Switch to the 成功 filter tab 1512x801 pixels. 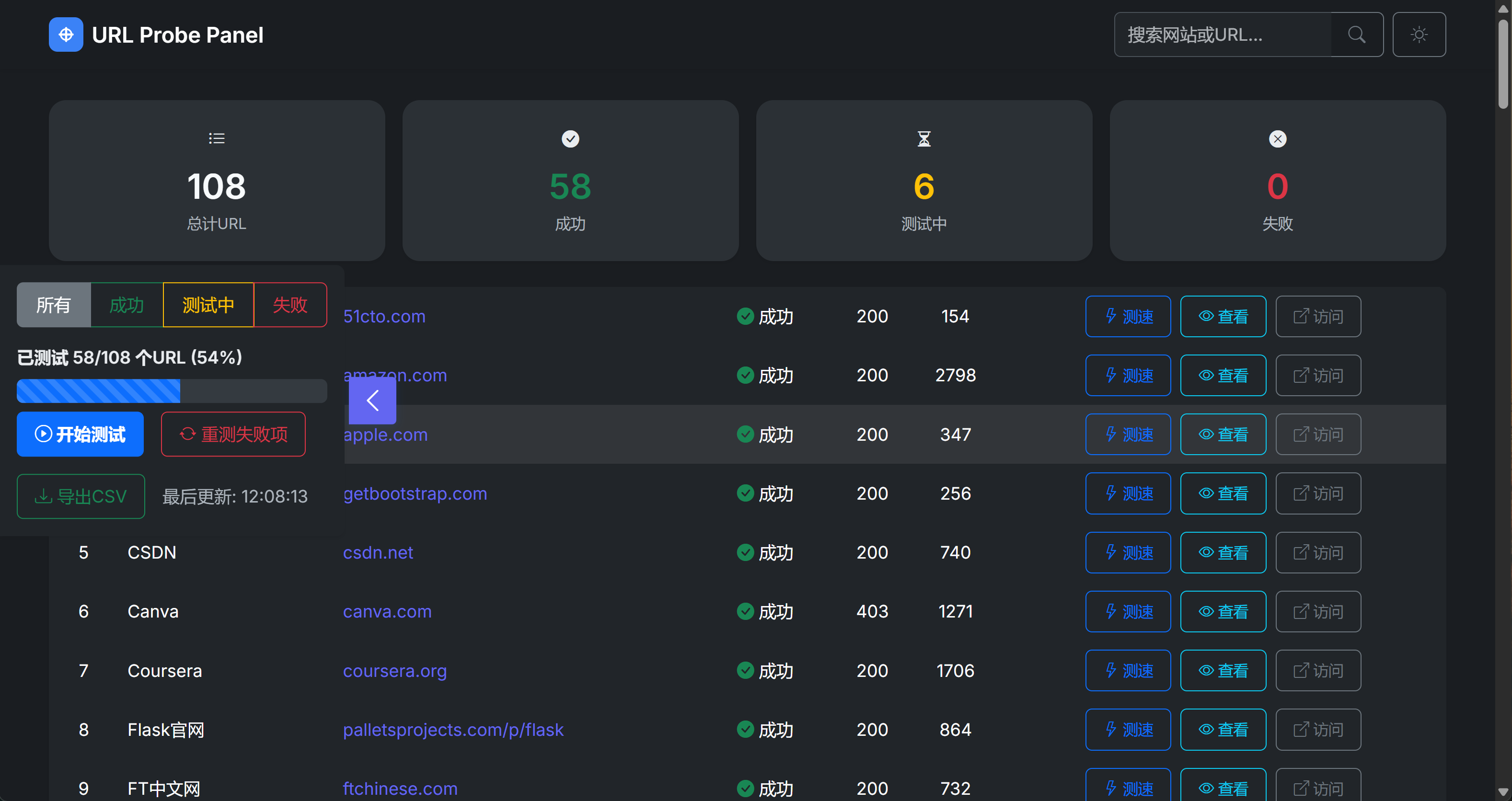pos(127,305)
